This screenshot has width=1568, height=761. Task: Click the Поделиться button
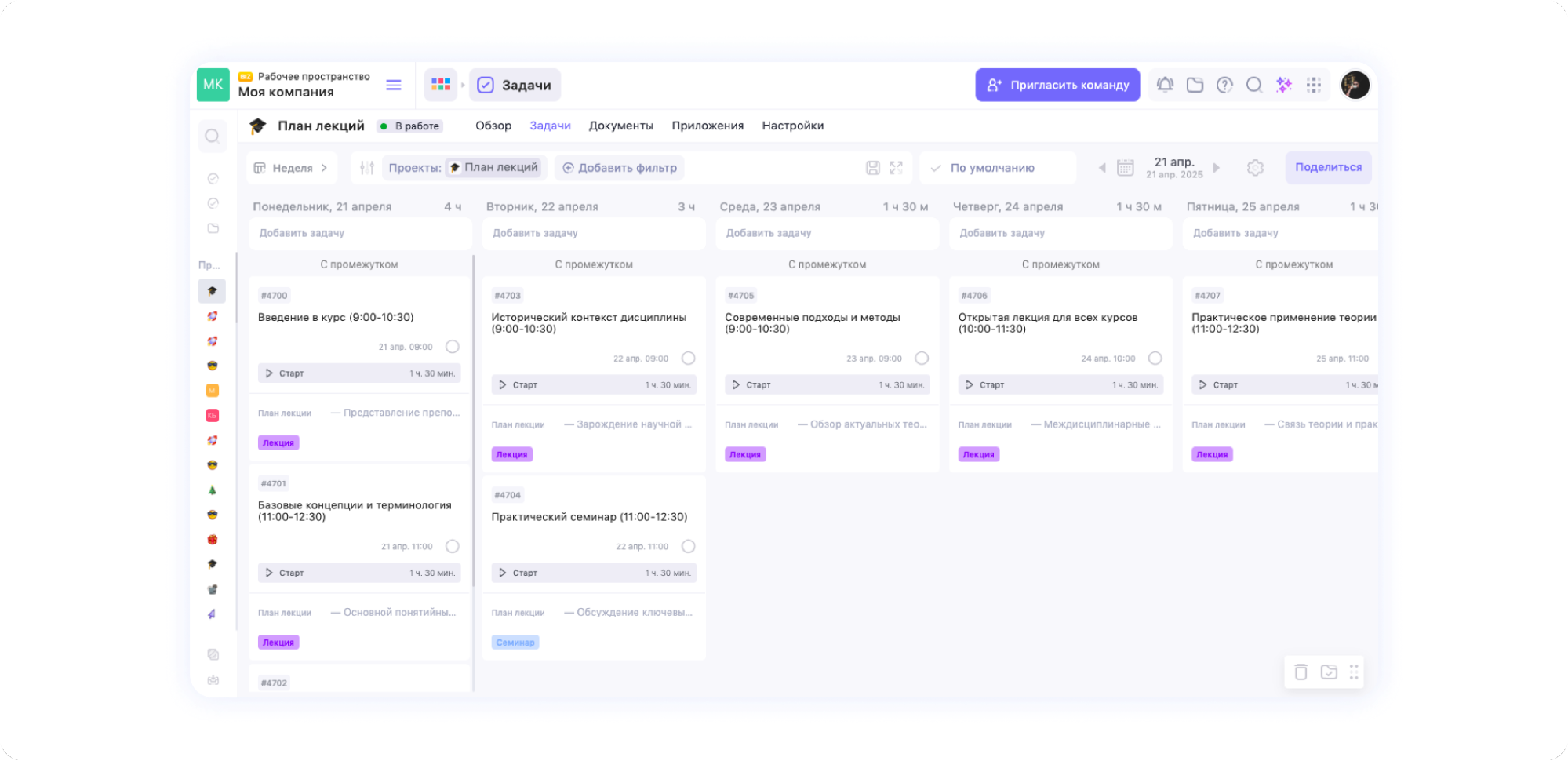coord(1328,168)
